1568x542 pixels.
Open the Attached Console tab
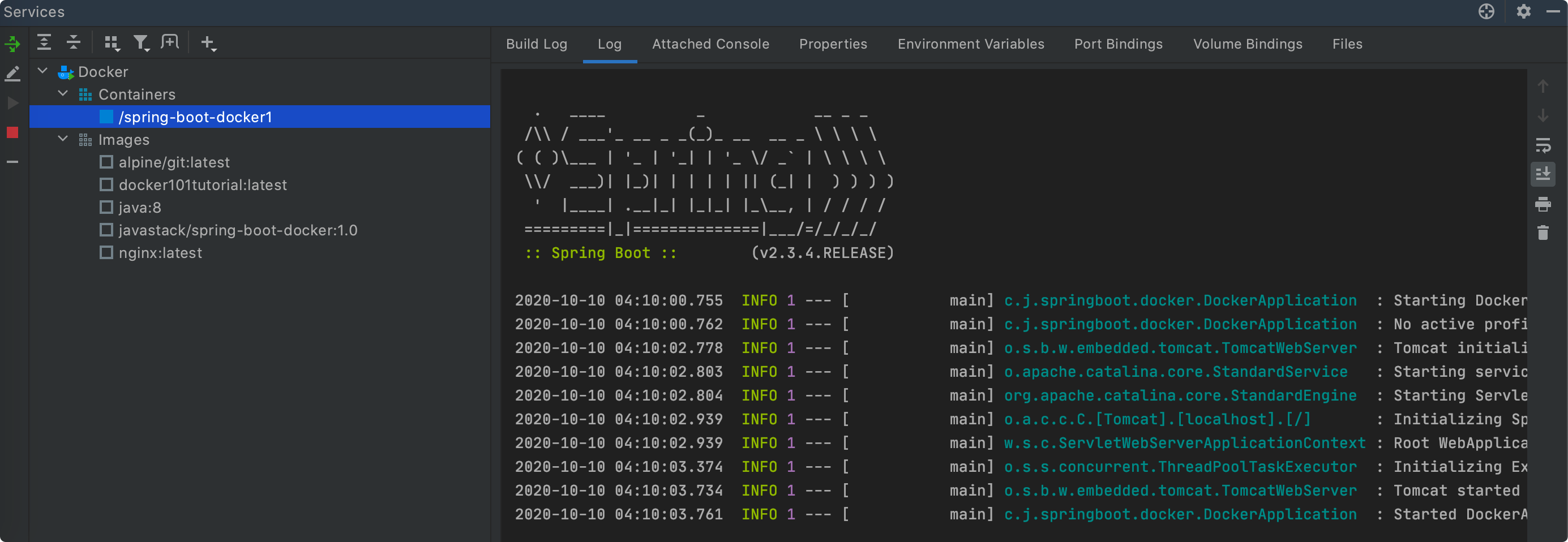point(710,44)
